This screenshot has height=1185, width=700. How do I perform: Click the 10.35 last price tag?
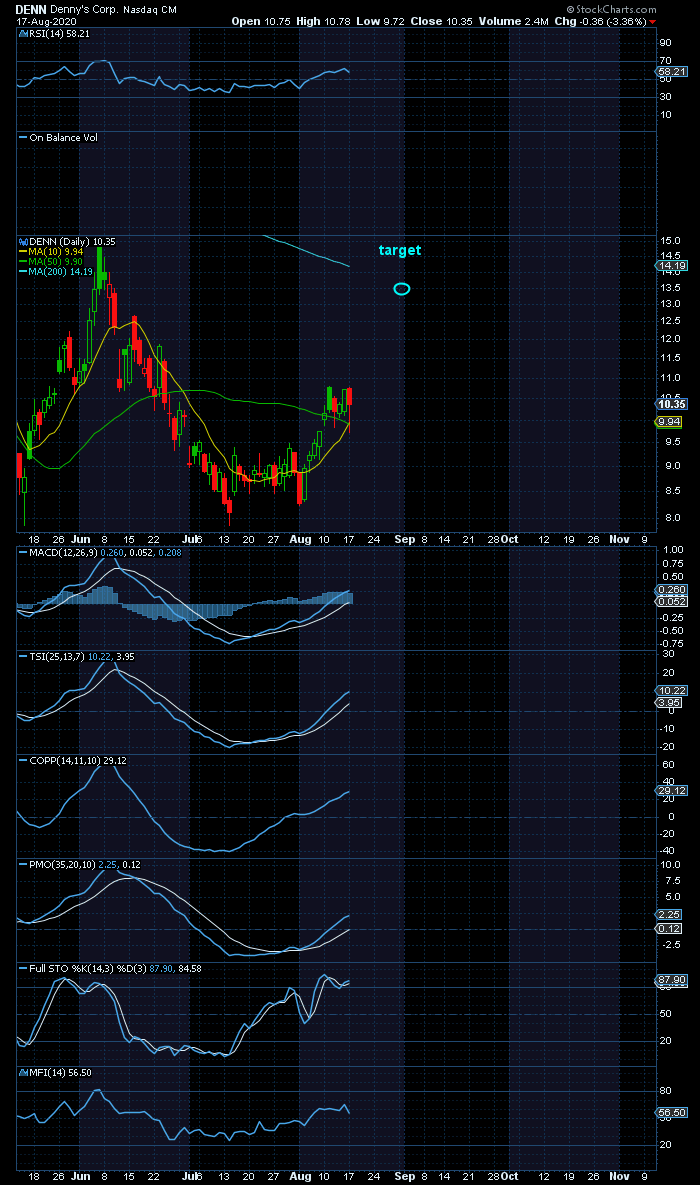tap(673, 404)
